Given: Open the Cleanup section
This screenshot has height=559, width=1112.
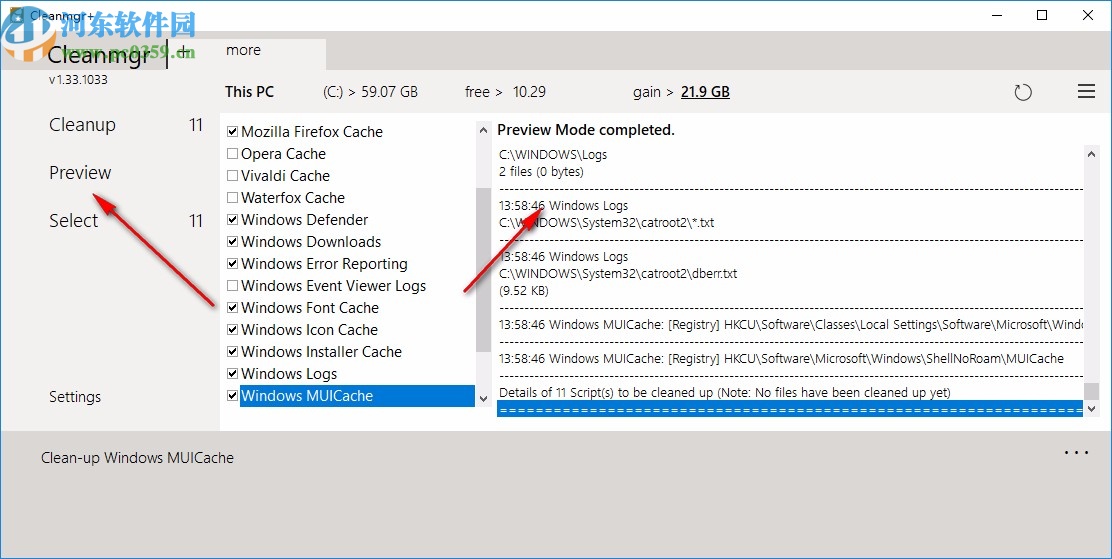Looking at the screenshot, I should 82,125.
